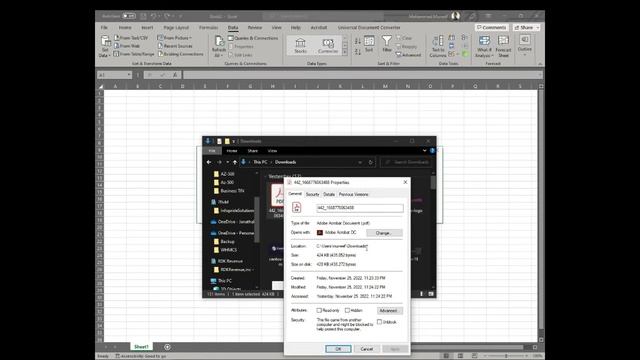Click Excel zoom slider in status bar
640x360 pixels.
tap(506, 356)
